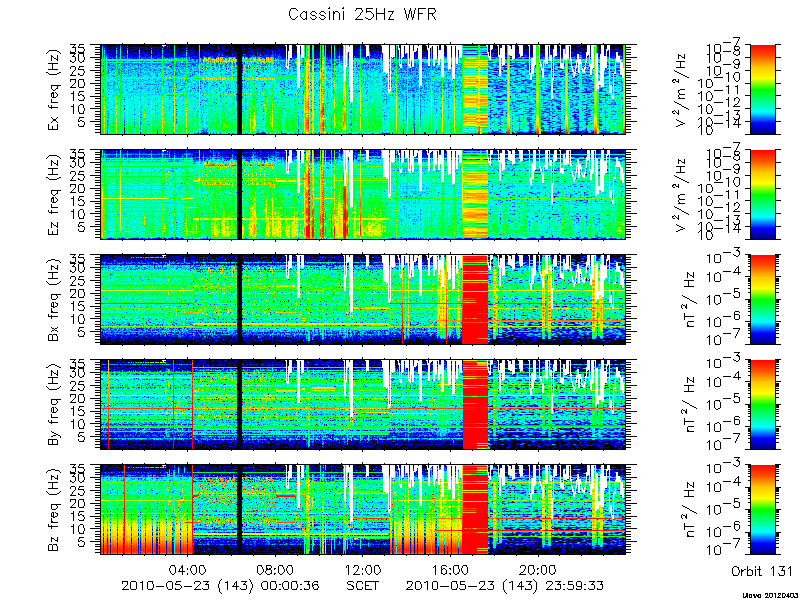Click the nT²/Hz unit label beside the By color bar
Image resolution: width=800 pixels, height=600 pixels.
tap(690, 405)
